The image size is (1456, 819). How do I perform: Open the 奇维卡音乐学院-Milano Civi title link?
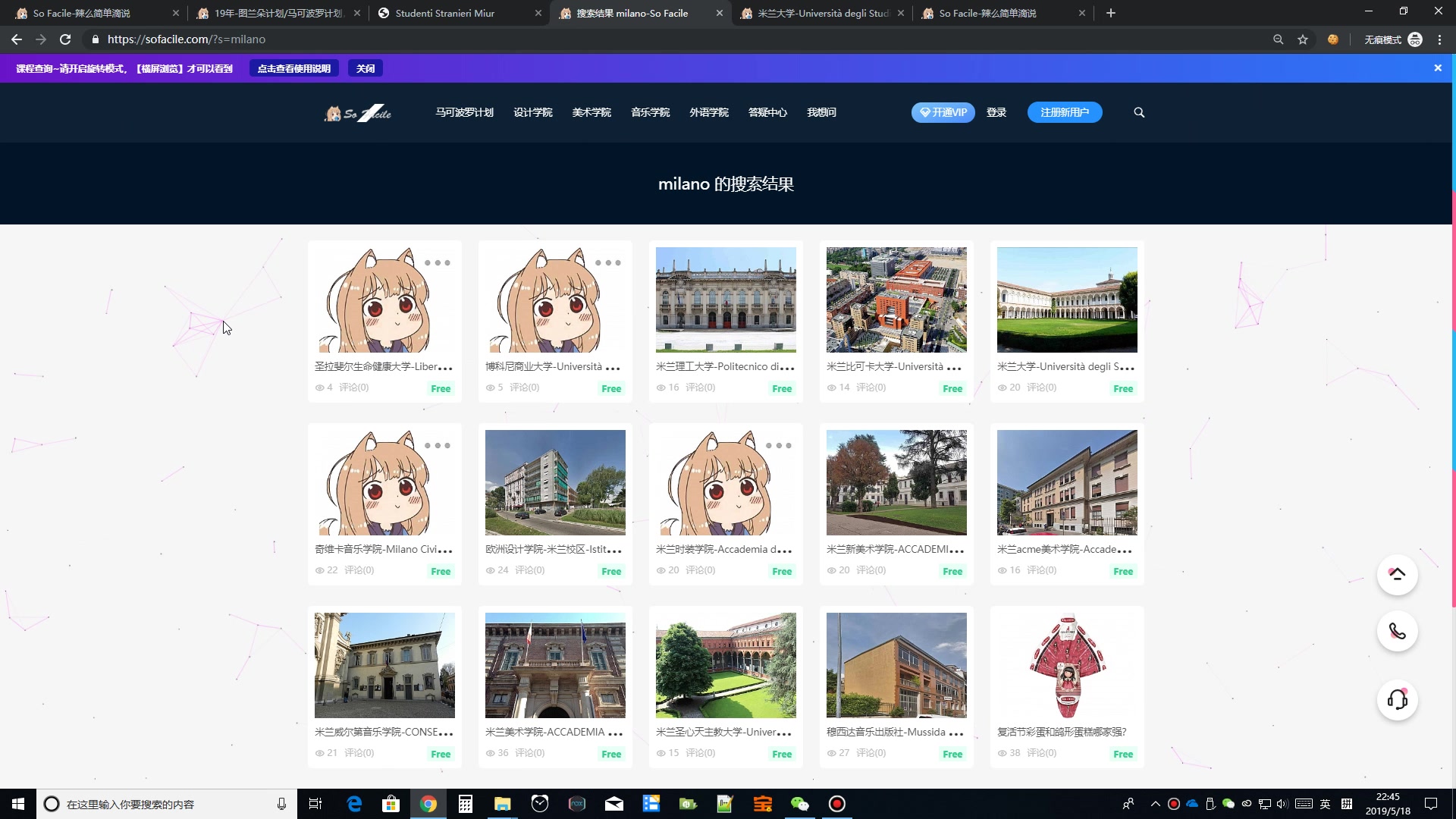[x=384, y=550]
